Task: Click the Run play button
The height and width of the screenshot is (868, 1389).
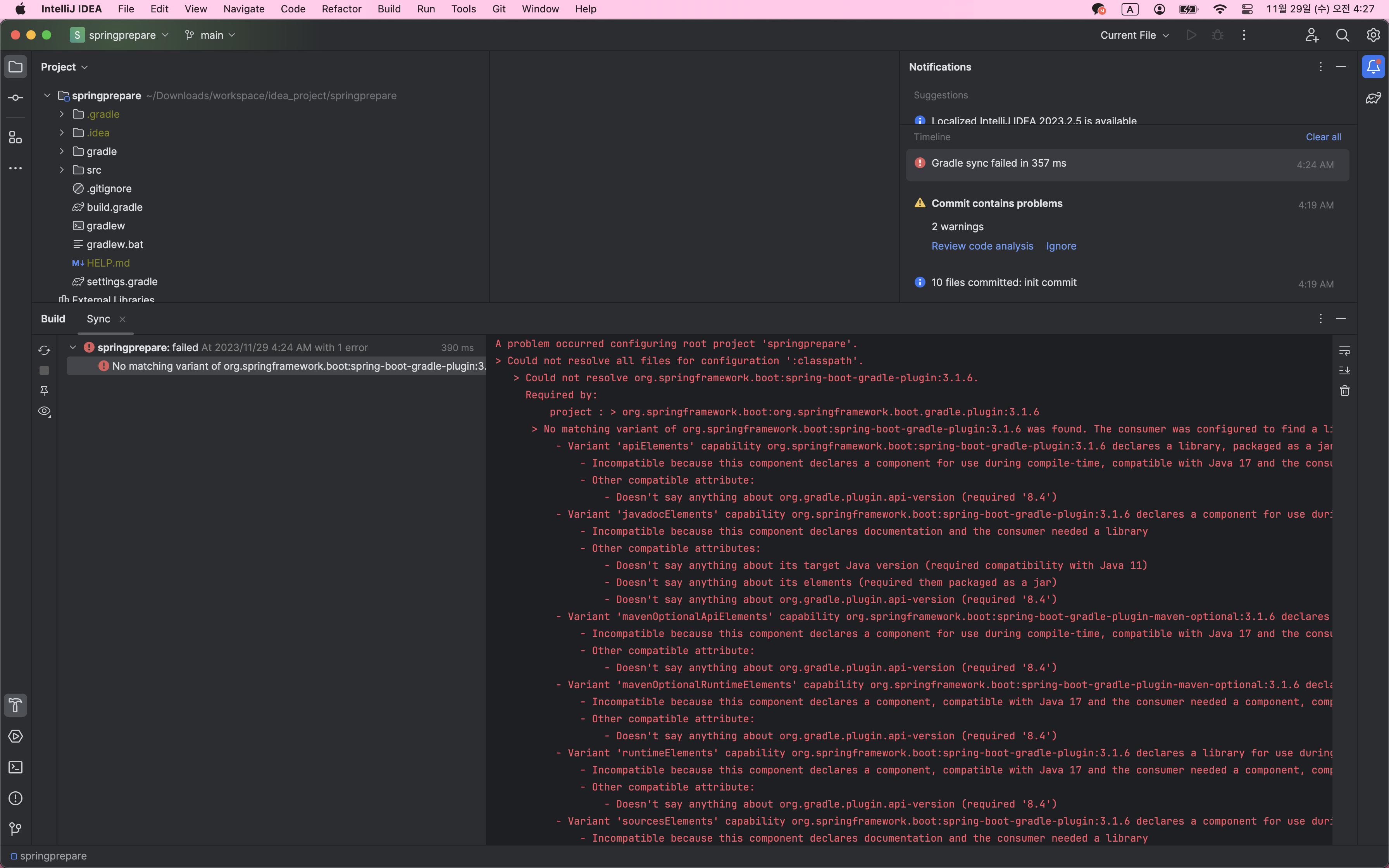Action: click(1192, 35)
